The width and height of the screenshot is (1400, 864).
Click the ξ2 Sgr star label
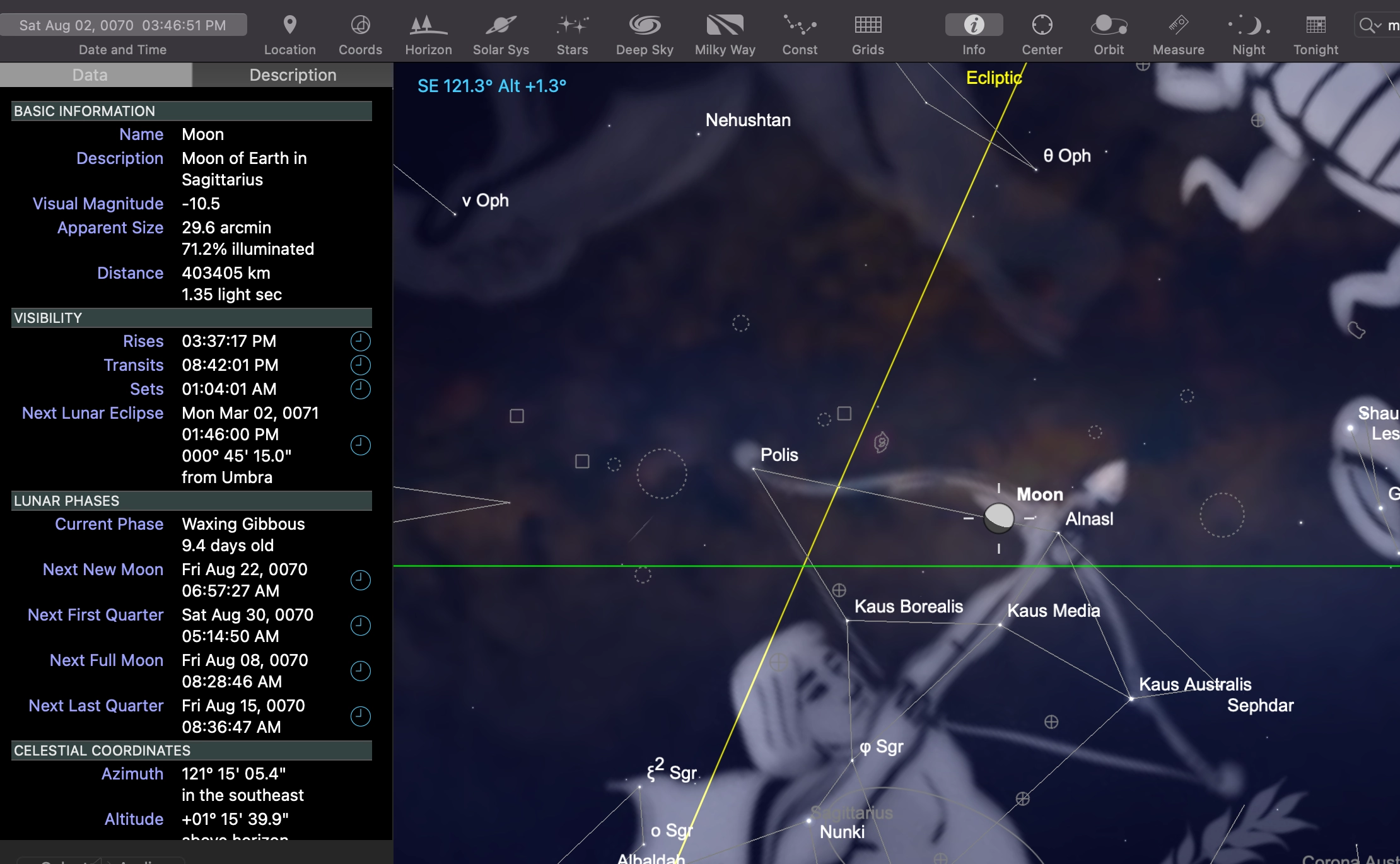[672, 771]
